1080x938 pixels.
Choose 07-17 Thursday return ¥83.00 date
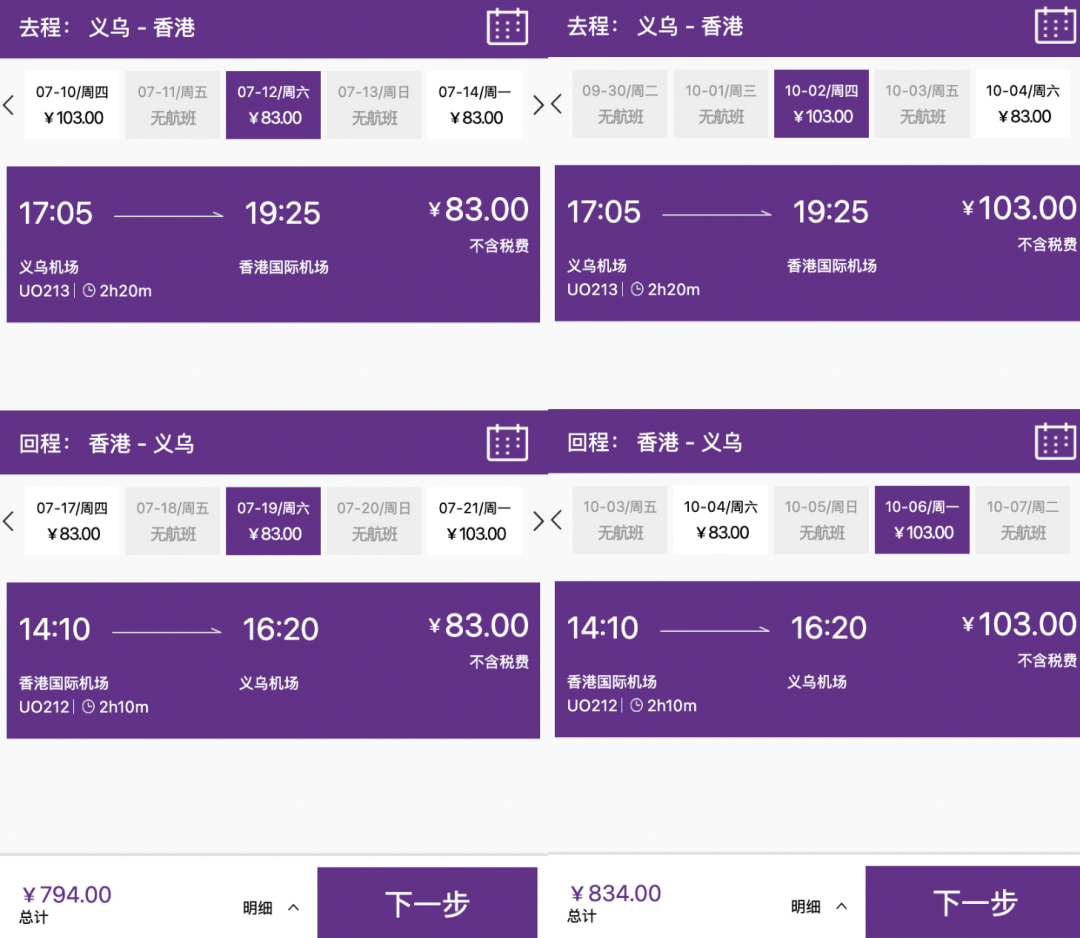(x=72, y=521)
